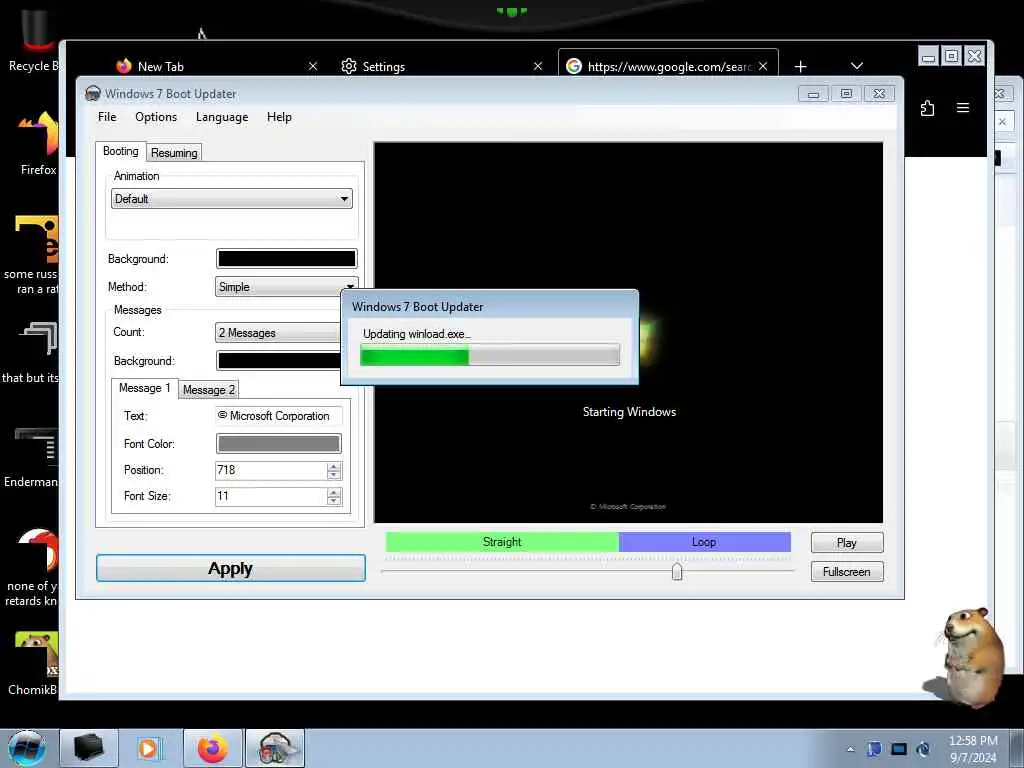
Task: Open the Language menu
Action: tap(222, 117)
